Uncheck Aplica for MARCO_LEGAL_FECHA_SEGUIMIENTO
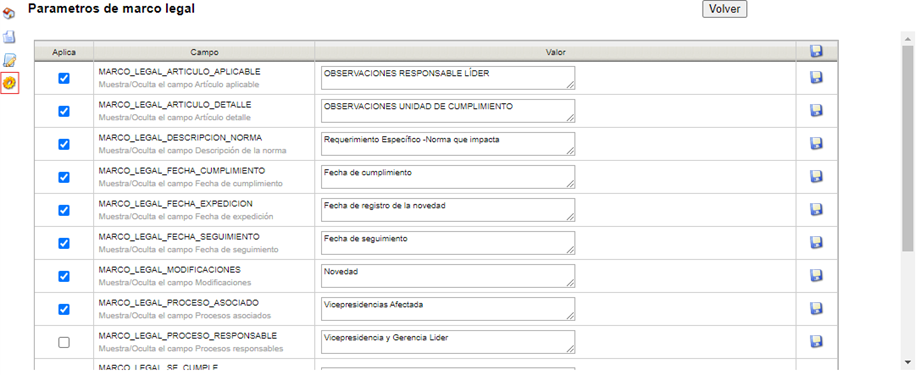Image resolution: width=921 pixels, height=375 pixels. (x=64, y=243)
